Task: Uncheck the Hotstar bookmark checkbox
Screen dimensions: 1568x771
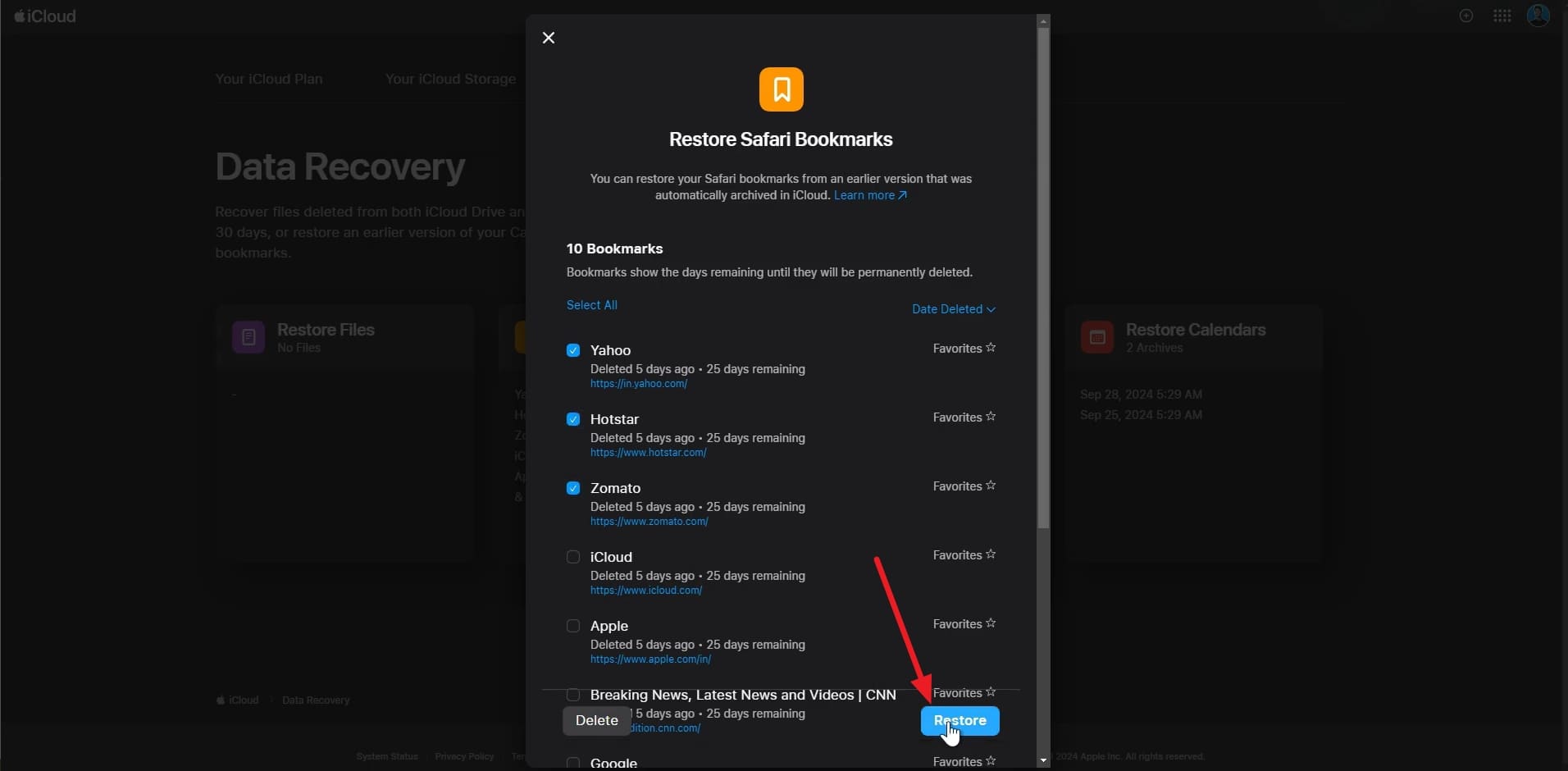Action: pyautogui.click(x=573, y=419)
